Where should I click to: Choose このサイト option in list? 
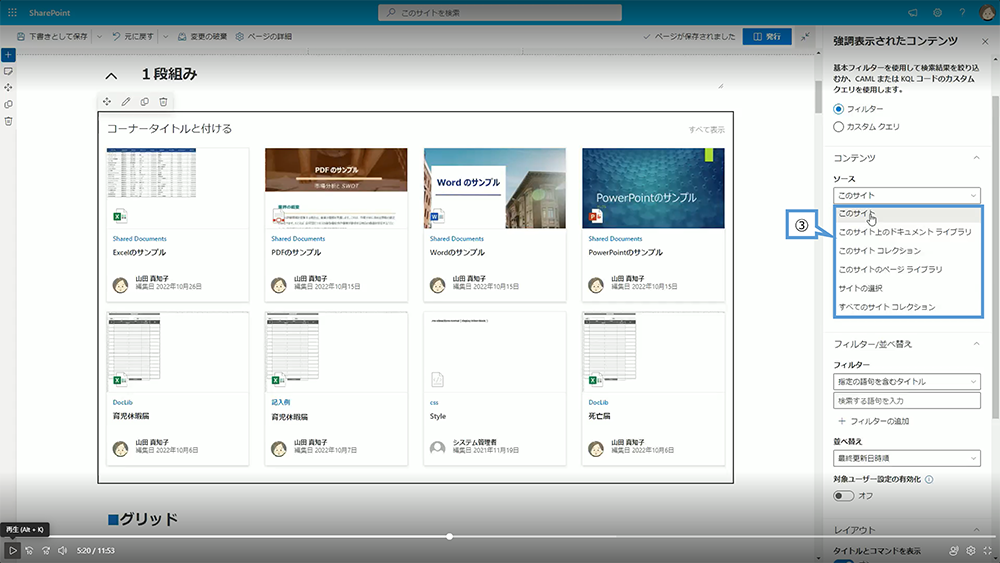coord(908,214)
